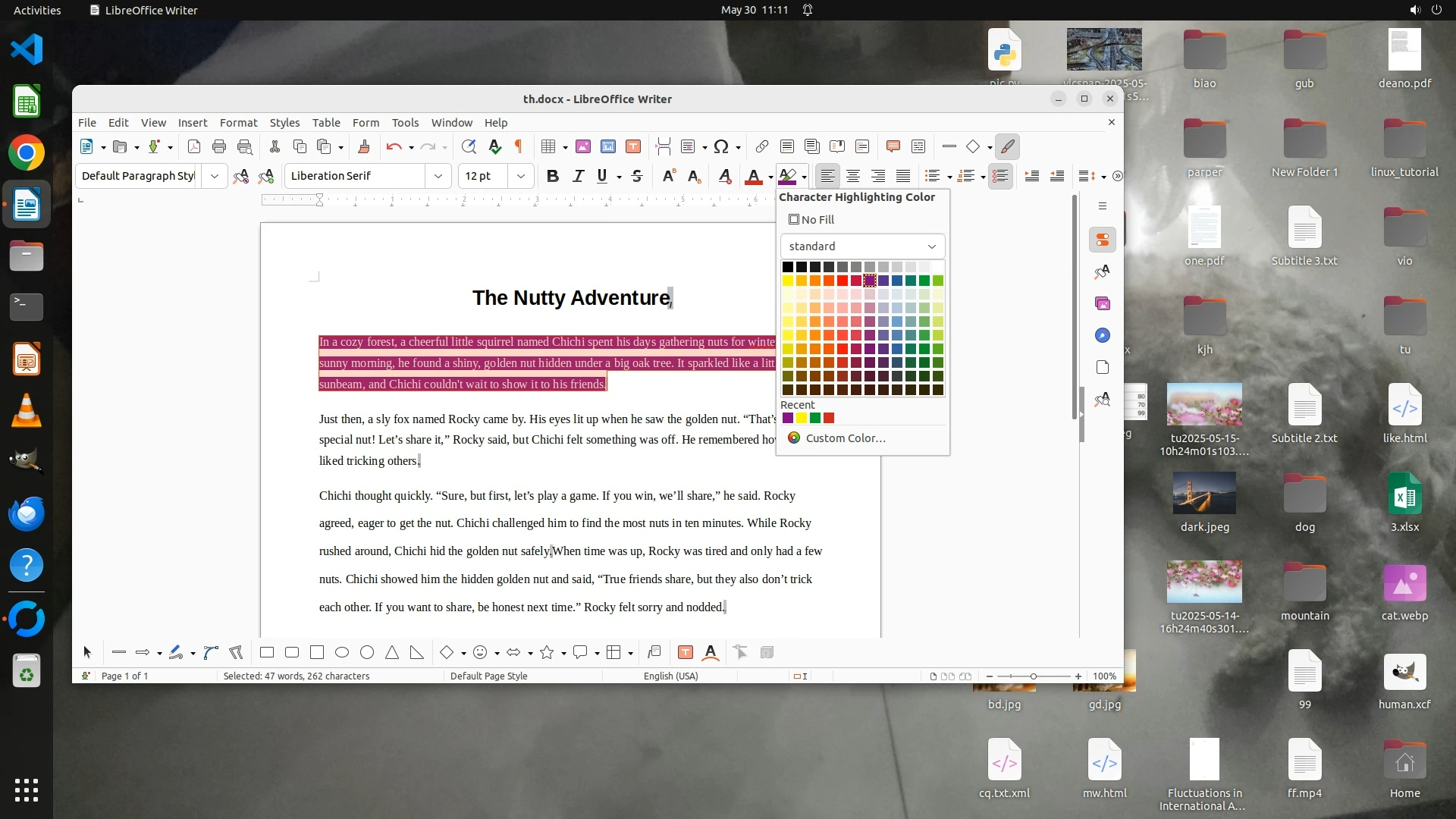This screenshot has width=1456, height=819.
Task: Expand the standard palette dropdown
Action: pyautogui.click(x=931, y=246)
